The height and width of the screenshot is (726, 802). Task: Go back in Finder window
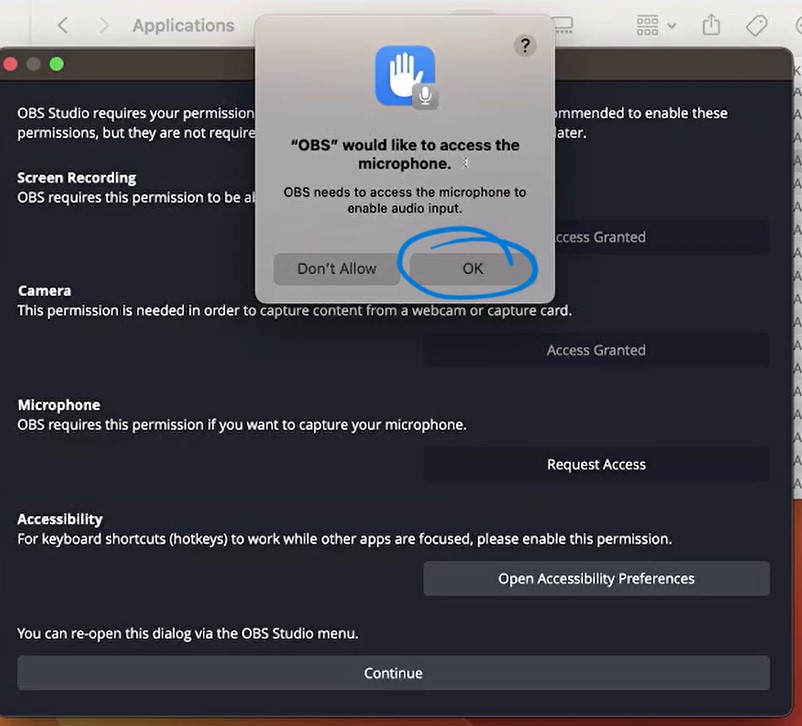coord(63,25)
